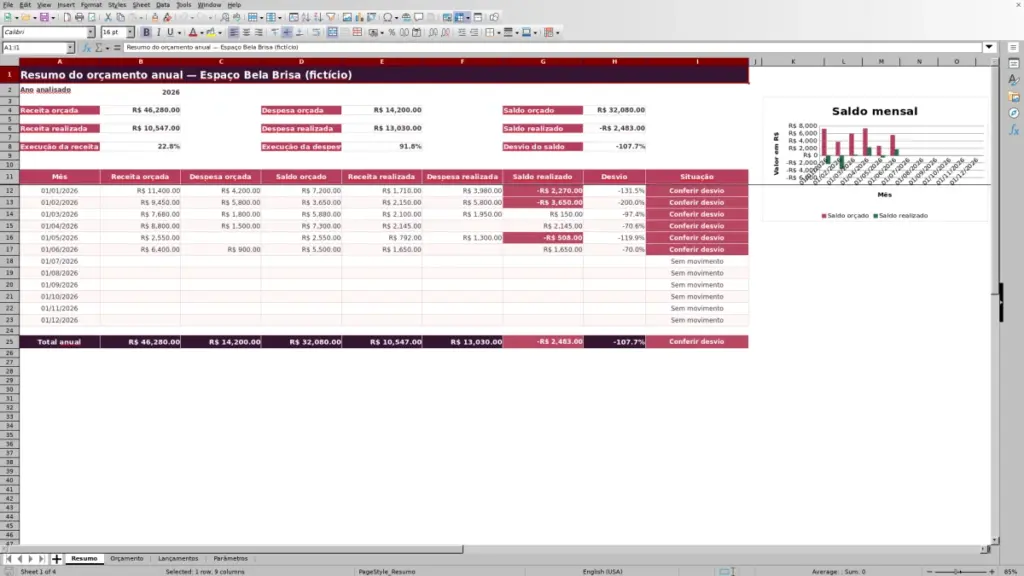Toggle Freeze Rows and Columns button
Viewport: 1024px width, 576px height.
460,18
